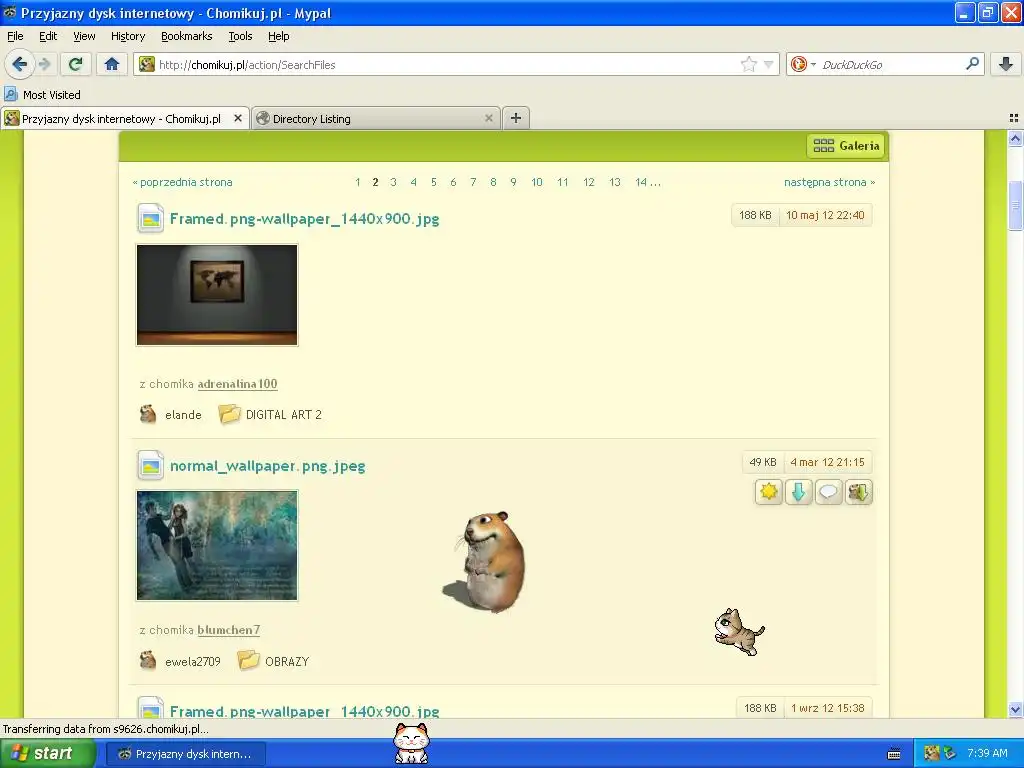The image size is (1024, 768).
Task: Open user adrenalina100 profile
Action: [x=237, y=384]
